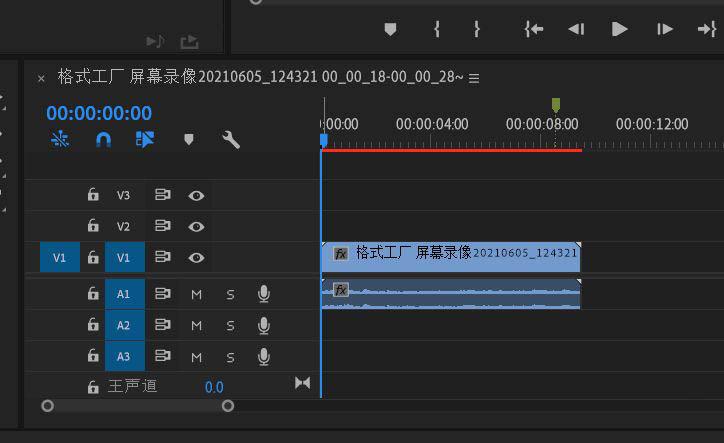Click the Play button in transport controls
This screenshot has height=443, width=724.
619,29
